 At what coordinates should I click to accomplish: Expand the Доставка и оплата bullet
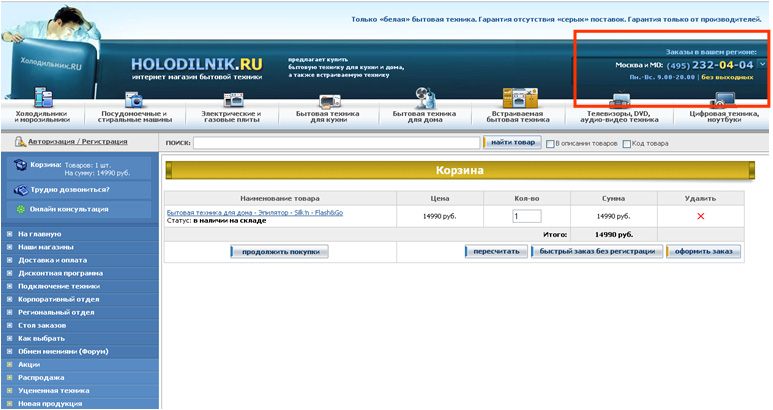tap(9, 260)
